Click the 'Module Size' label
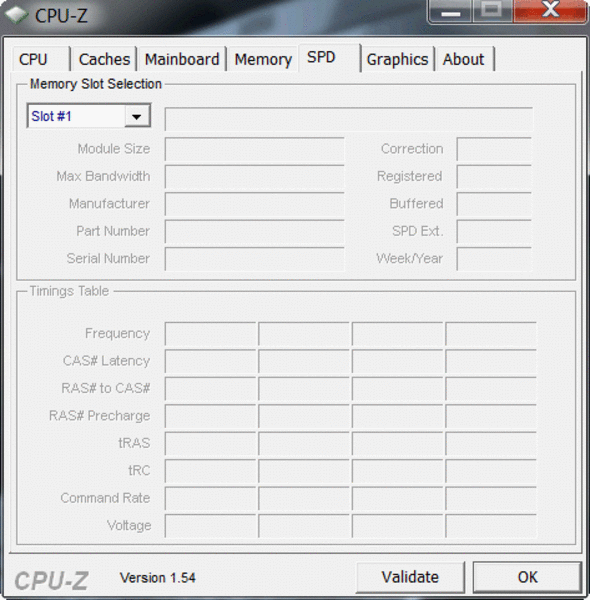Screen dimensions: 590x600 [x=114, y=149]
